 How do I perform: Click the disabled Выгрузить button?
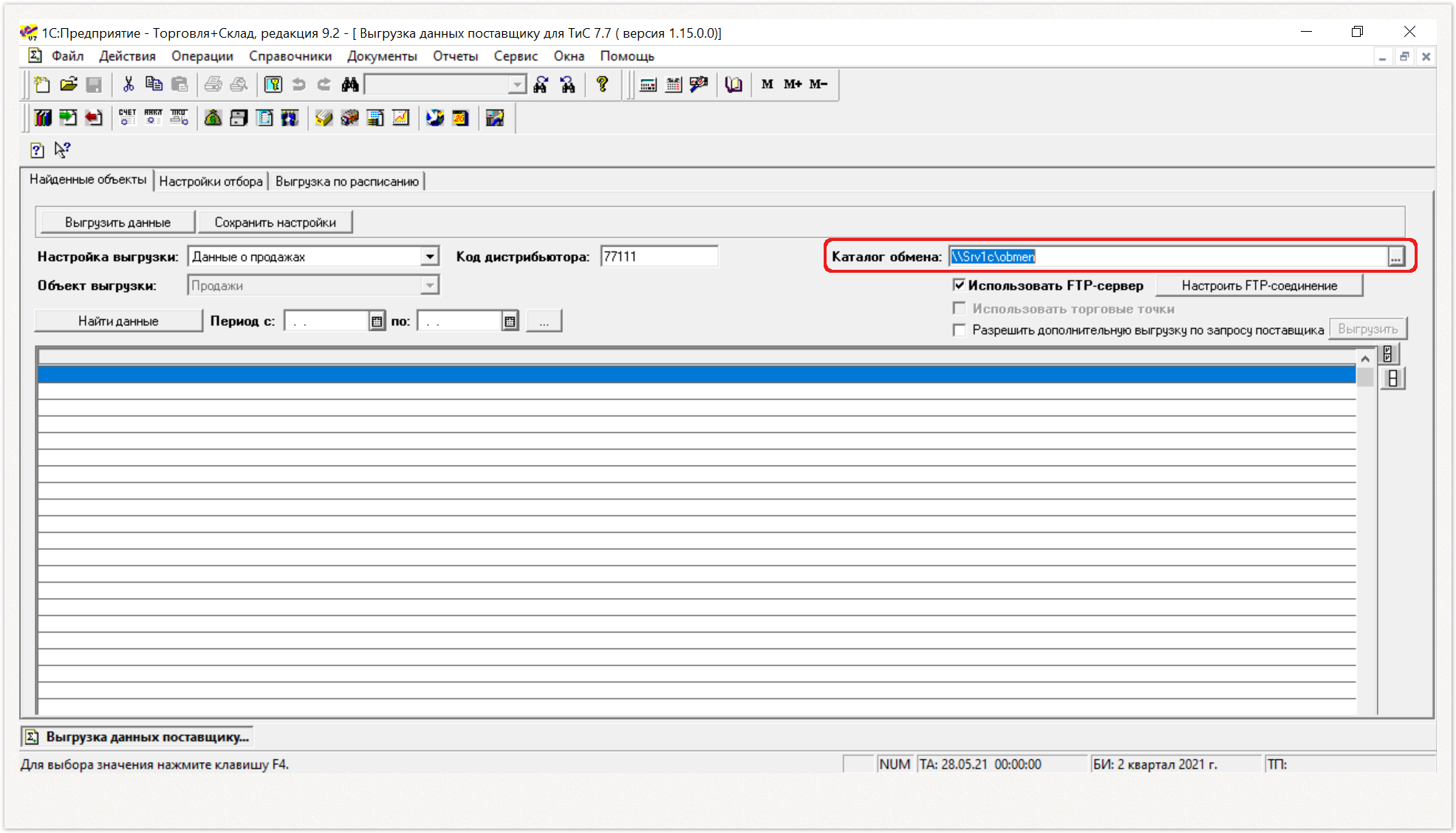coord(1368,329)
